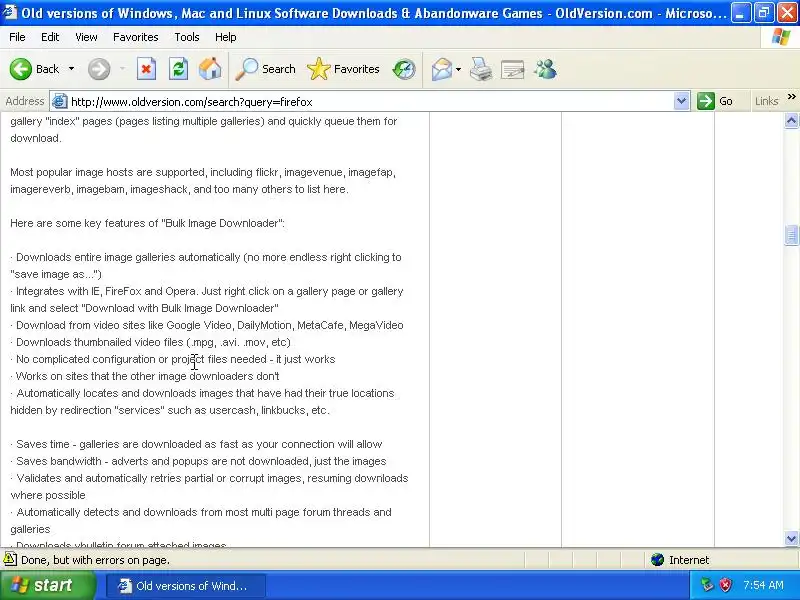Click the Links toolbar label

766,101
